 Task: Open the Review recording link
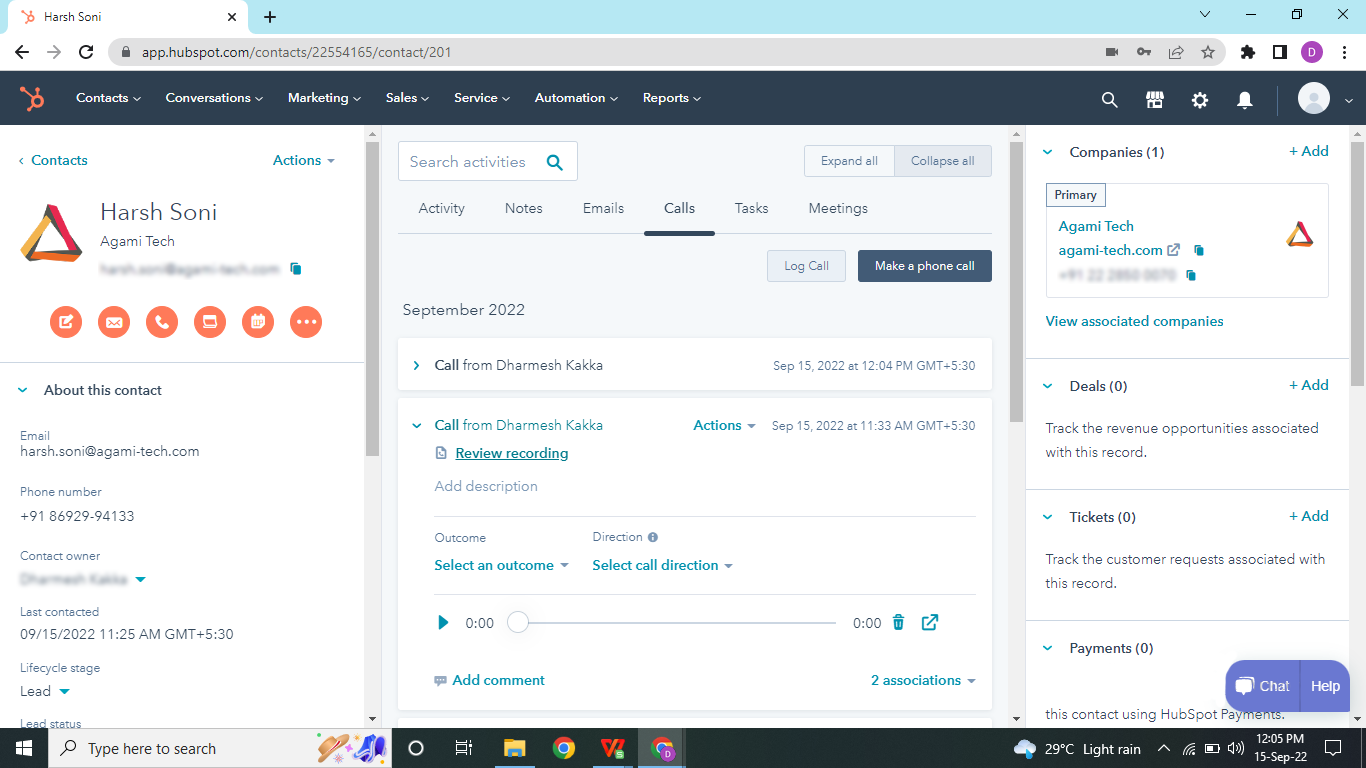click(511, 453)
